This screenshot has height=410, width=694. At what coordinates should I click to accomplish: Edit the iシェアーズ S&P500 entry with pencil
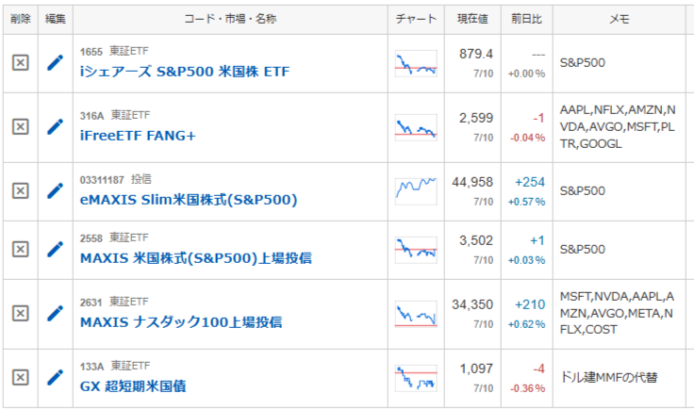(x=55, y=62)
